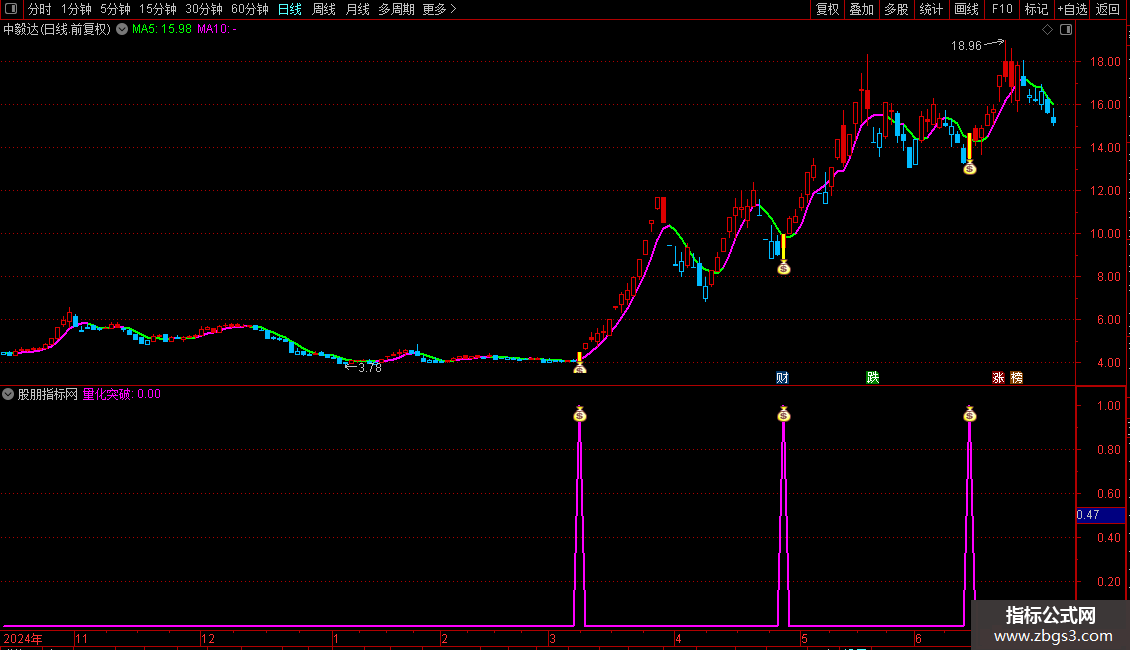The image size is (1130, 650).
Task: Expand the 更多 periods menu
Action: click(439, 9)
